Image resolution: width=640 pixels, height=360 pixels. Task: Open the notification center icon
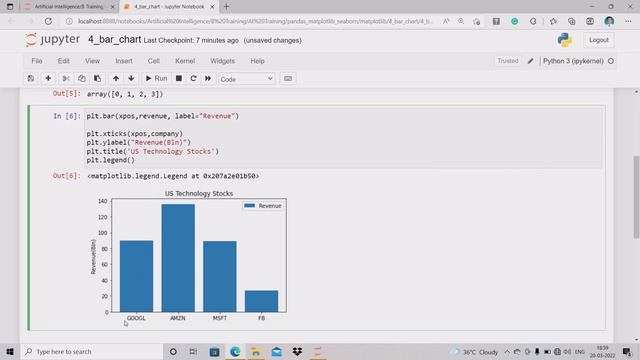[x=627, y=352]
